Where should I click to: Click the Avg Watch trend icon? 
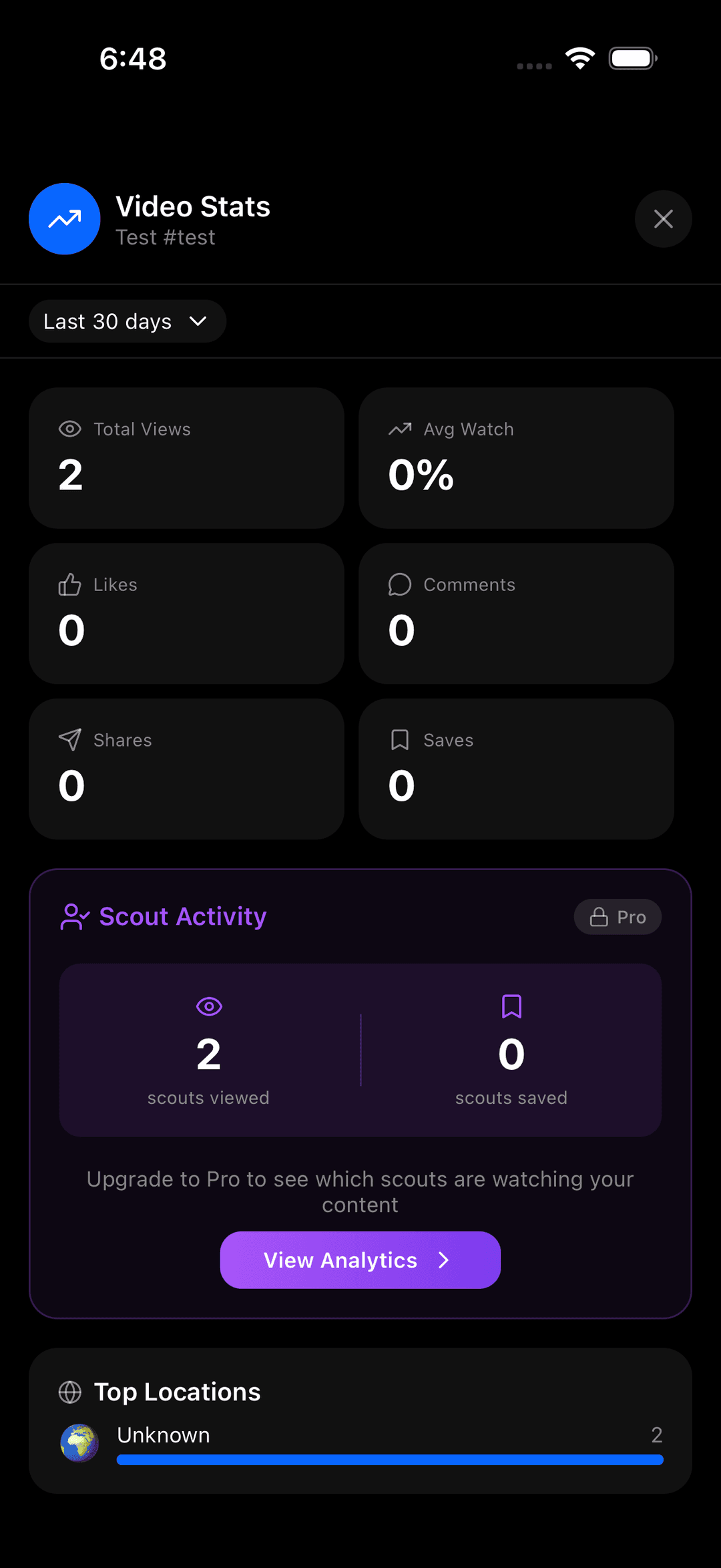coord(399,429)
